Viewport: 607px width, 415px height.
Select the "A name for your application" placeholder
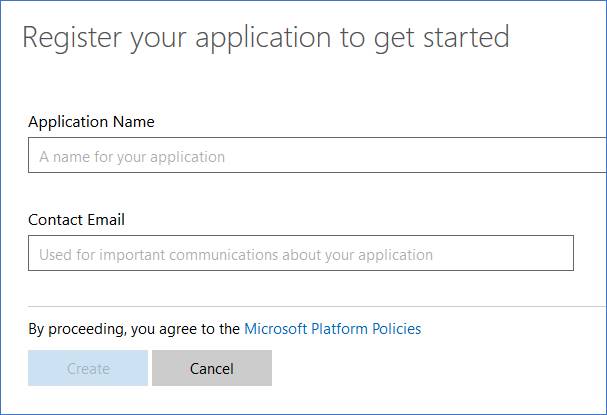point(132,157)
